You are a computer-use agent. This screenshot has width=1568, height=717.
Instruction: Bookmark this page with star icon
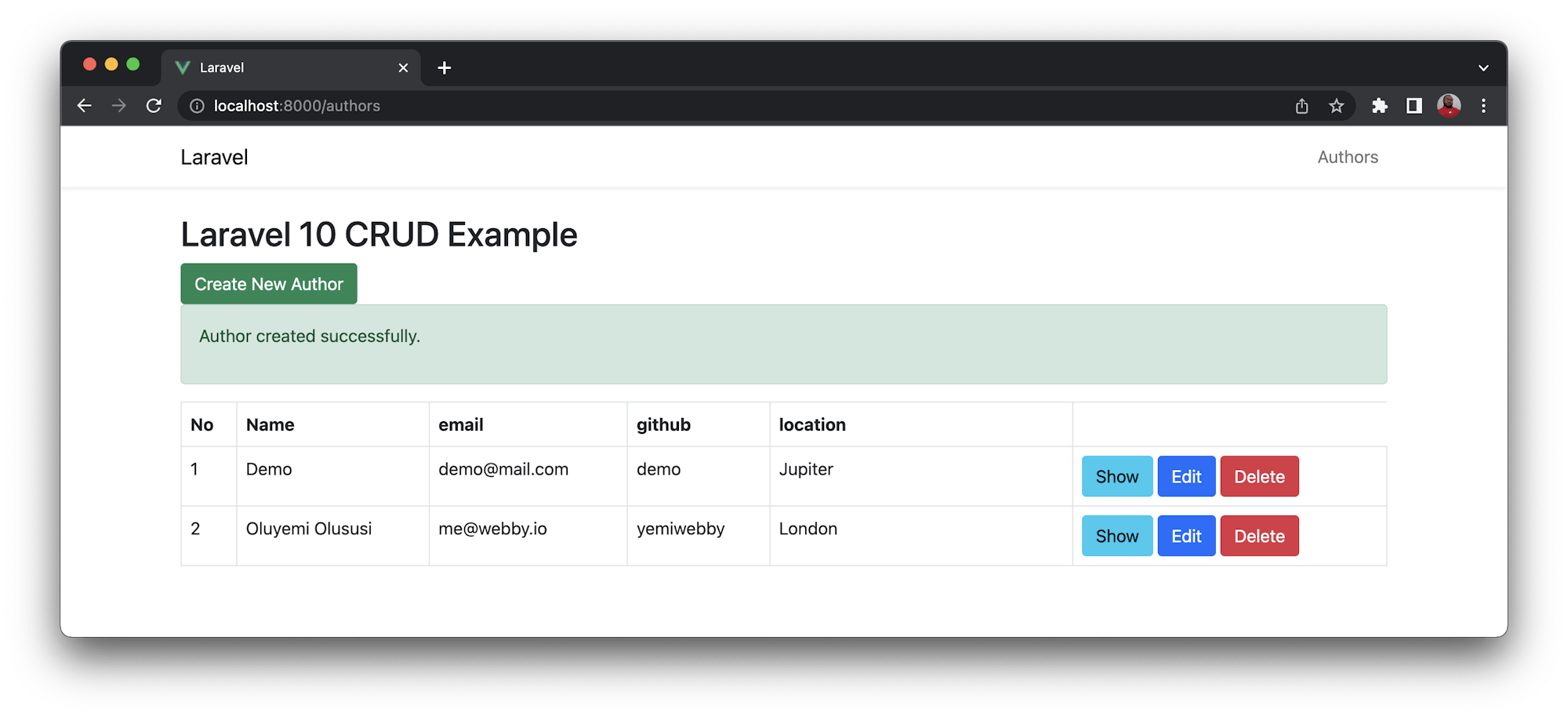(1337, 106)
